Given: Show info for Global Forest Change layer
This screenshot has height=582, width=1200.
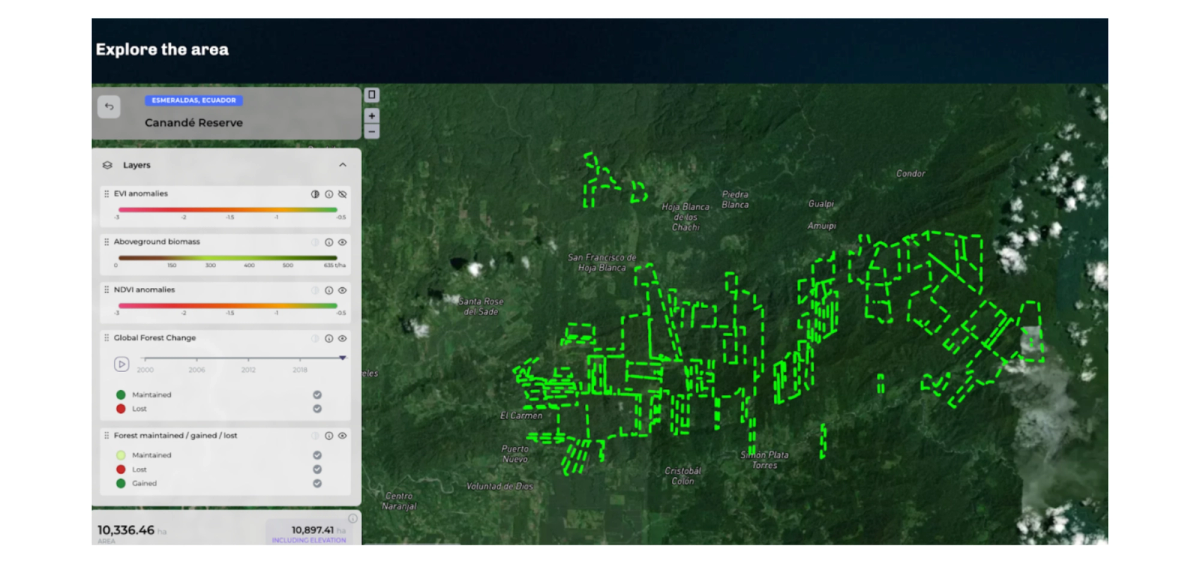Looking at the screenshot, I should [x=329, y=338].
